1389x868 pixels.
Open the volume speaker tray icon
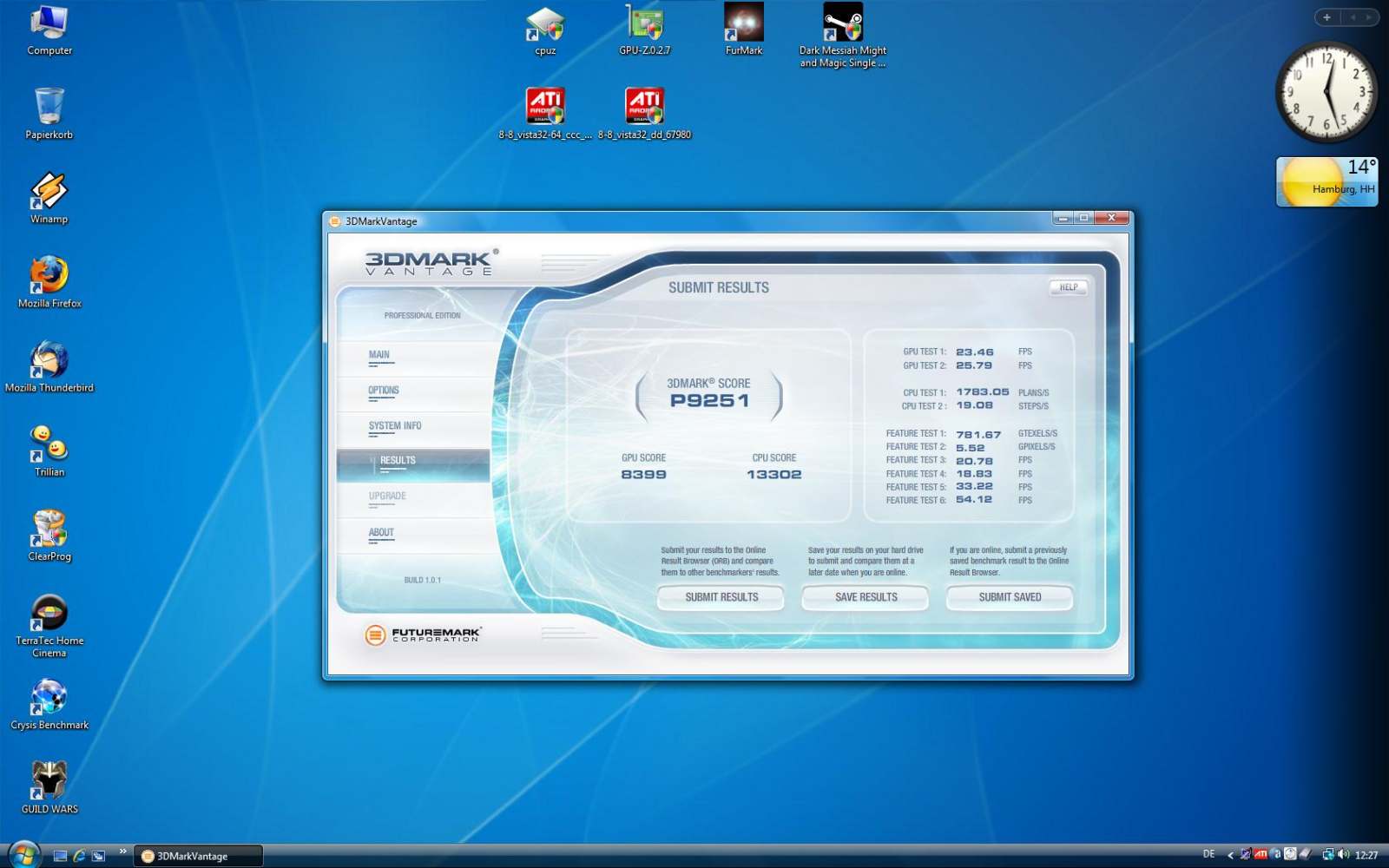point(1344,855)
